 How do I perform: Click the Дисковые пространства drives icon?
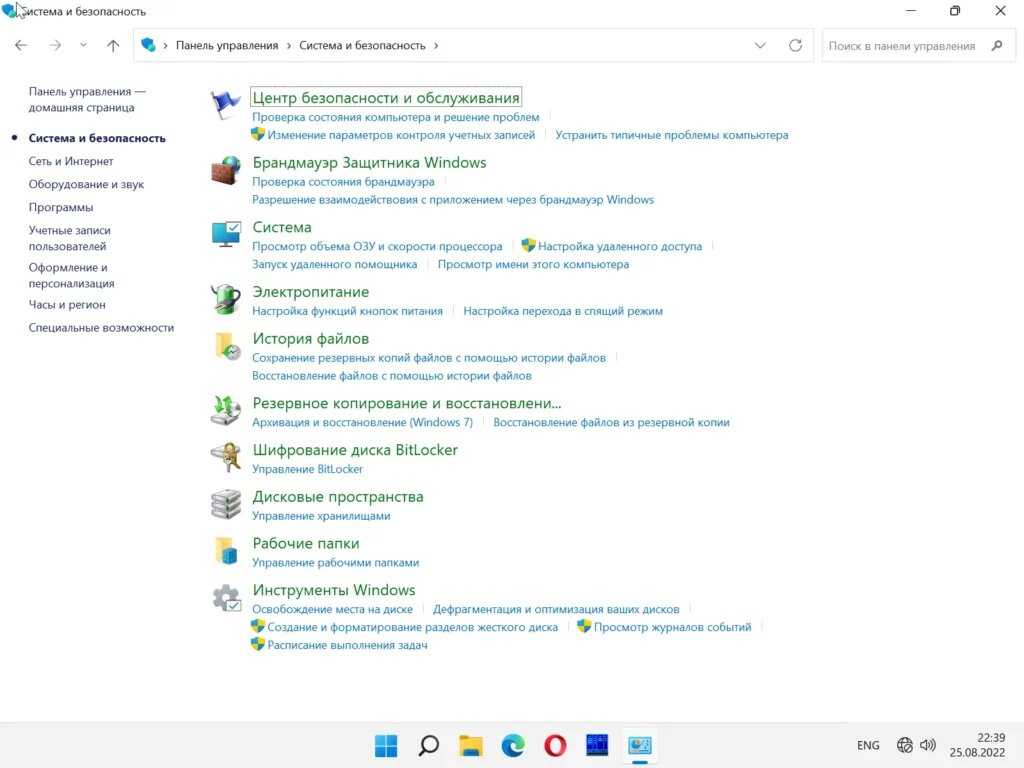tap(226, 504)
